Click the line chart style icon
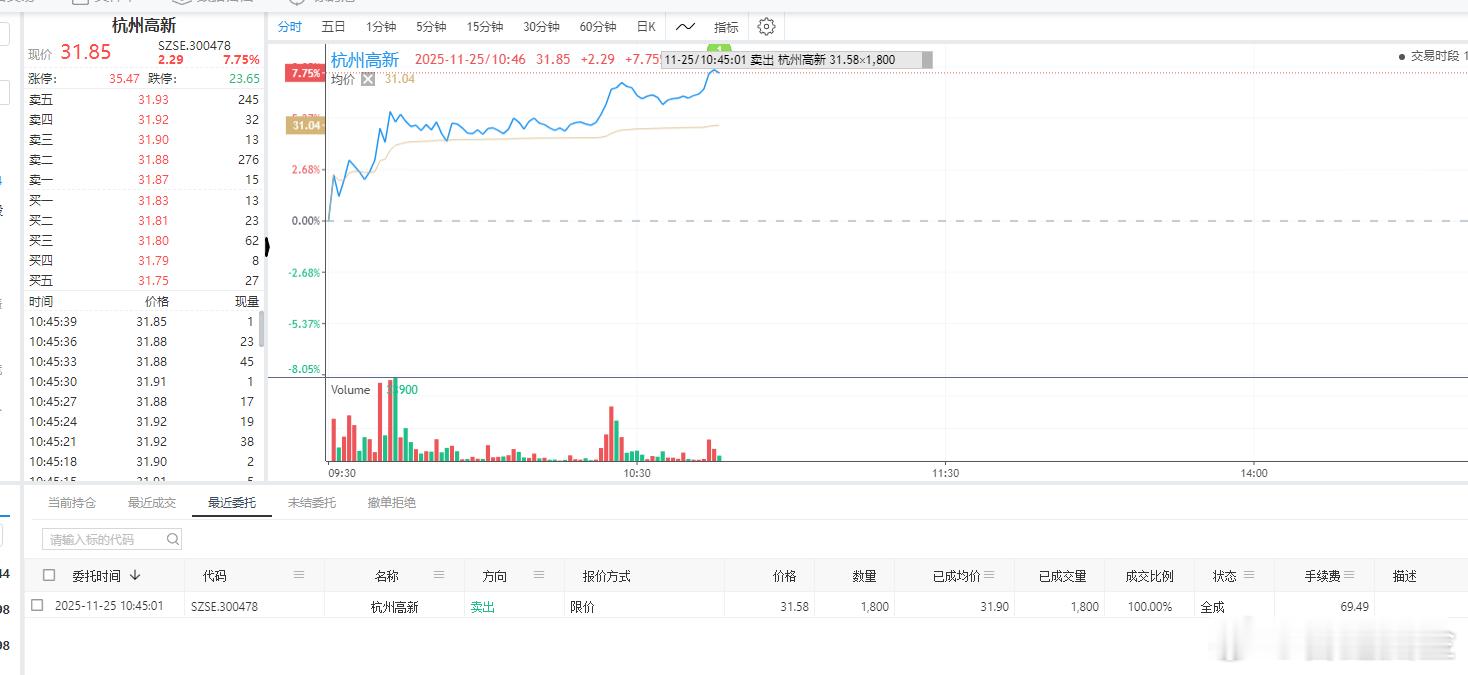This screenshot has height=675, width=1468. (685, 27)
